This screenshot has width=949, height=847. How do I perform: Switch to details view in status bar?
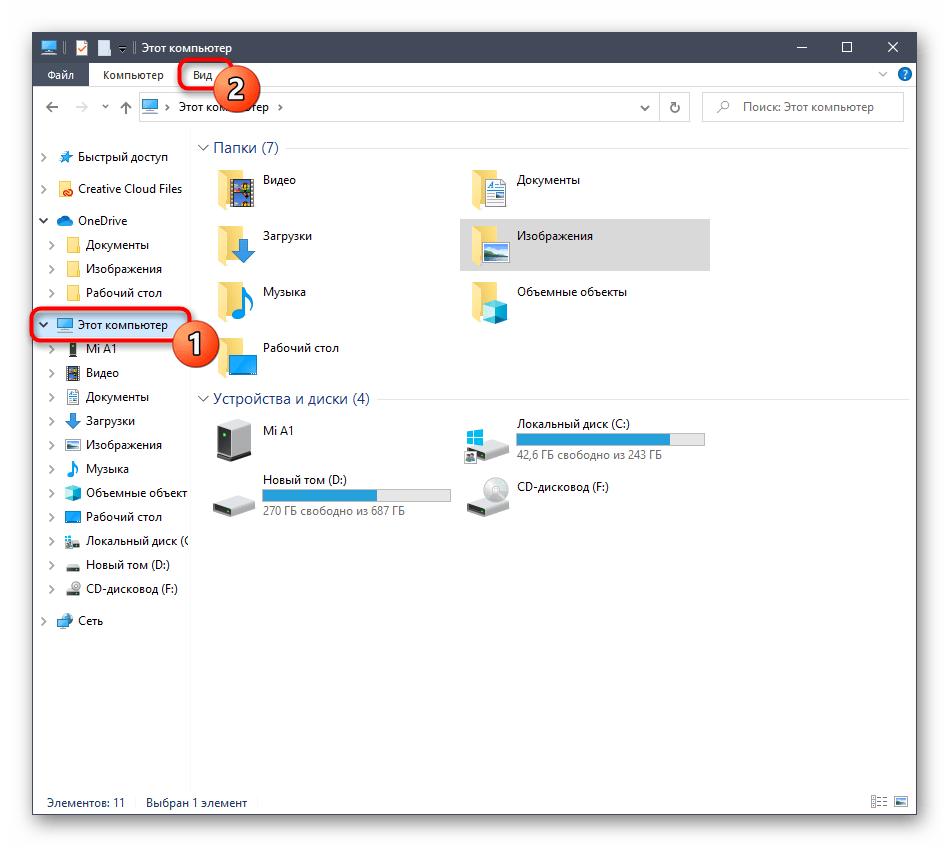coord(879,802)
